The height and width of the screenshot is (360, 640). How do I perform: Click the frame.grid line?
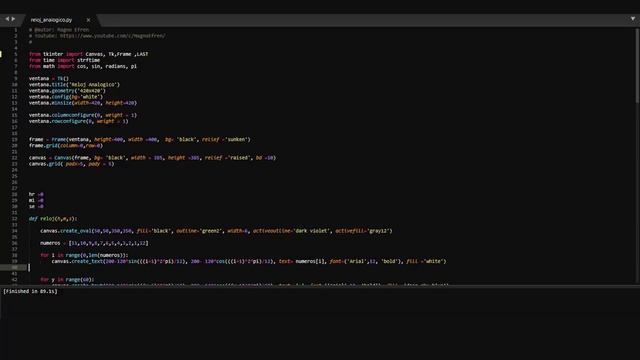66,145
